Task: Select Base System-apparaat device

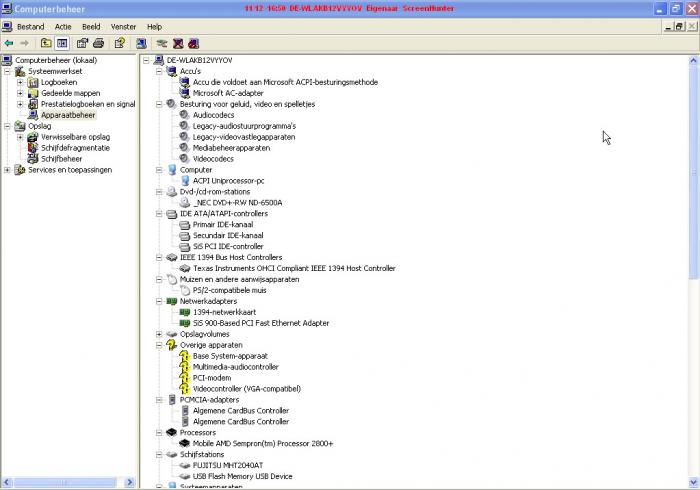Action: tap(230, 356)
